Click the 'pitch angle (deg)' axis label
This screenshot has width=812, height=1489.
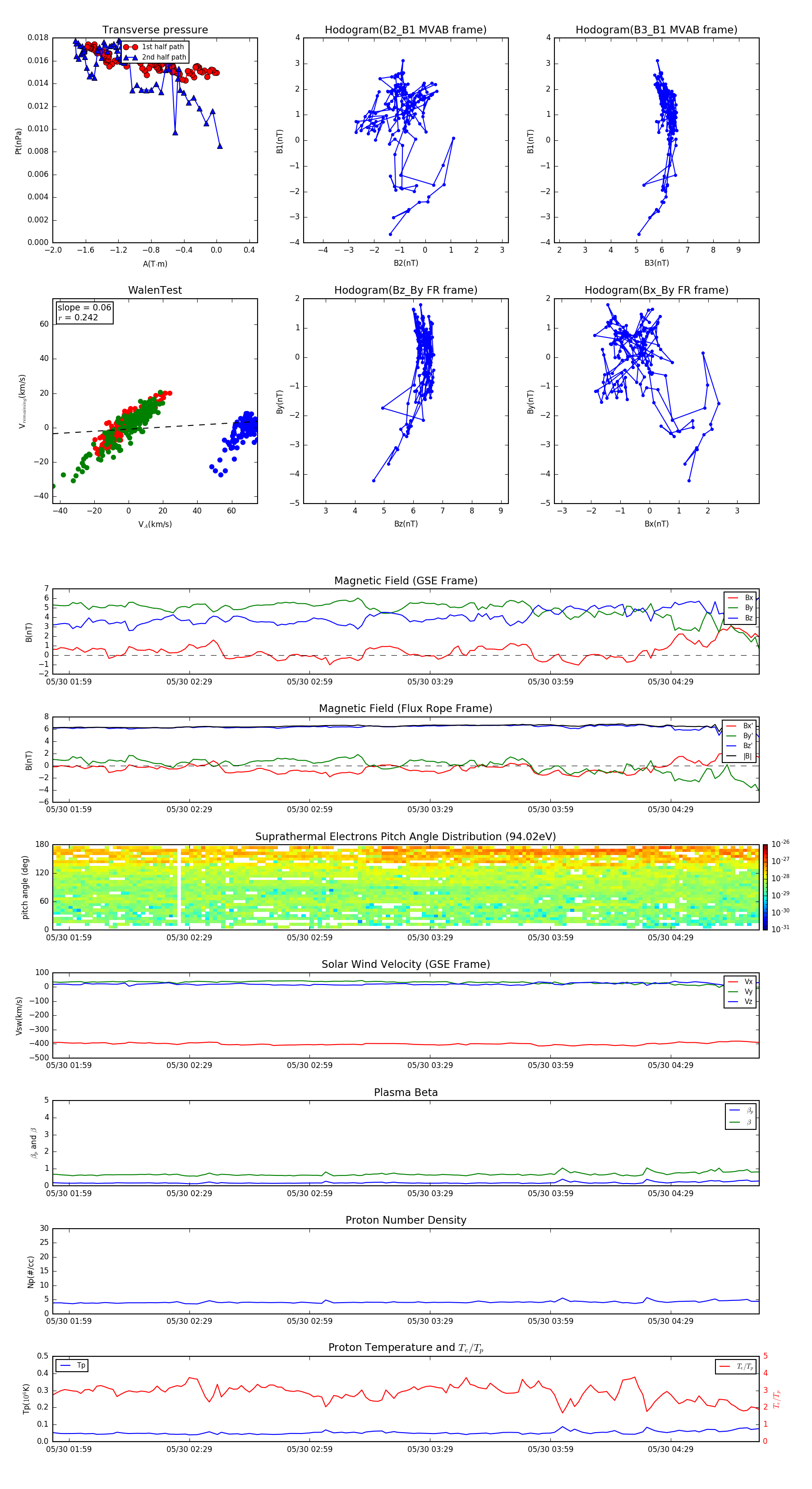point(25,887)
